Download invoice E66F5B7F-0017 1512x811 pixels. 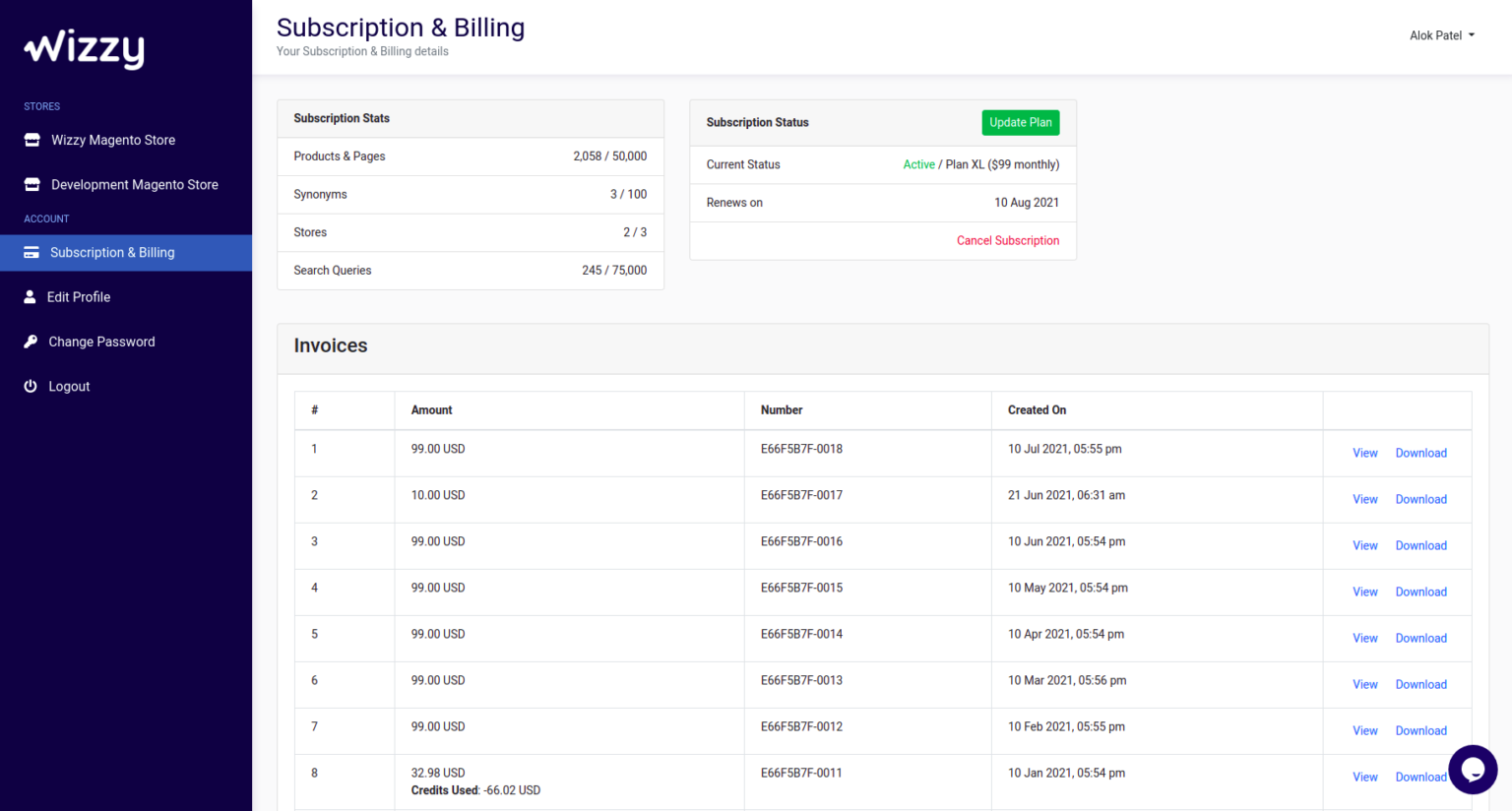click(x=1420, y=499)
